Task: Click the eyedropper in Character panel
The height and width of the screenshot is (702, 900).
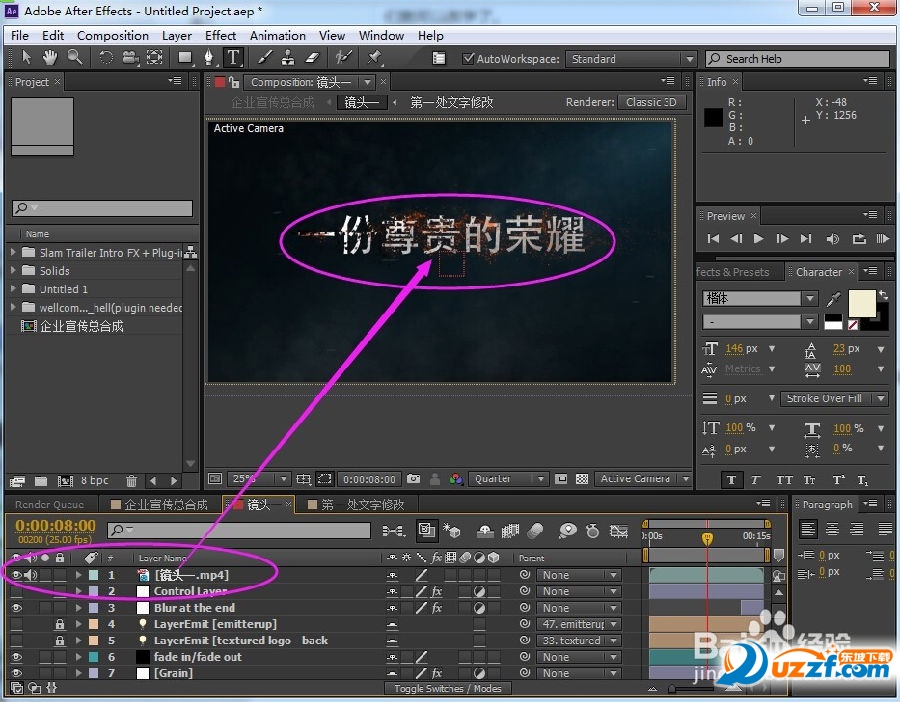Action: pyautogui.click(x=833, y=298)
